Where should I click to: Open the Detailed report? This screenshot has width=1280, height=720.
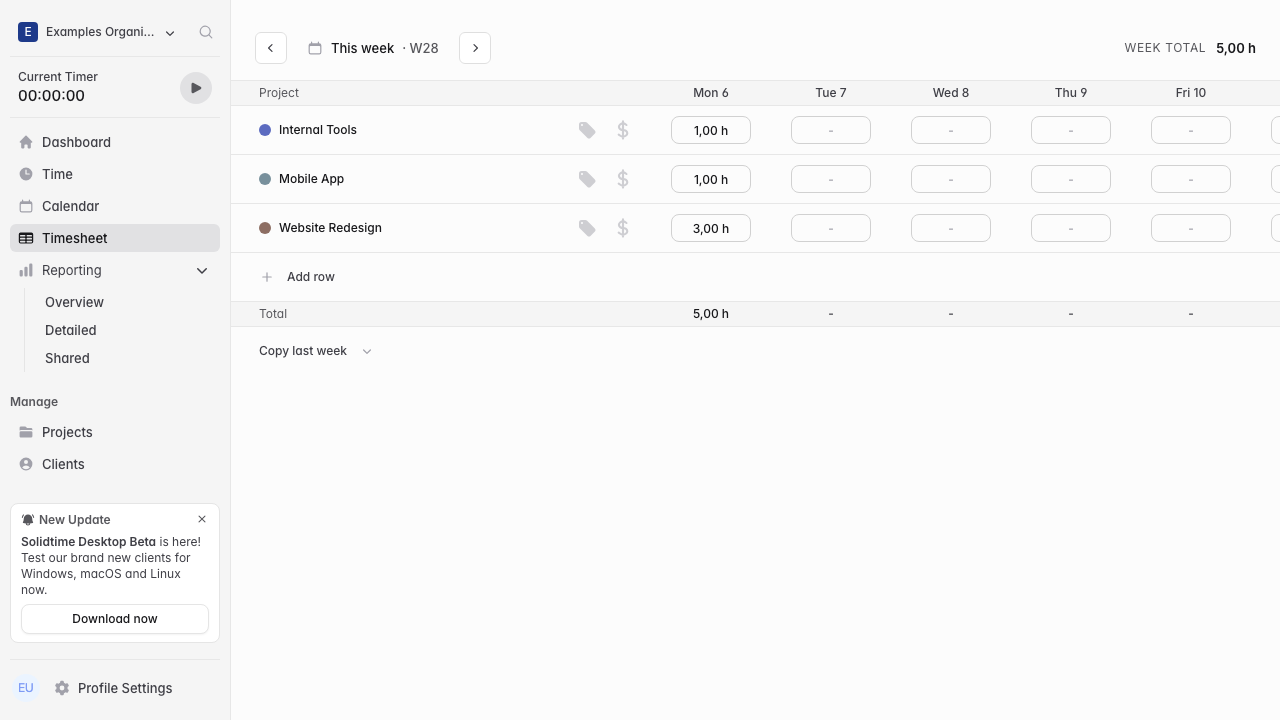tap(71, 330)
